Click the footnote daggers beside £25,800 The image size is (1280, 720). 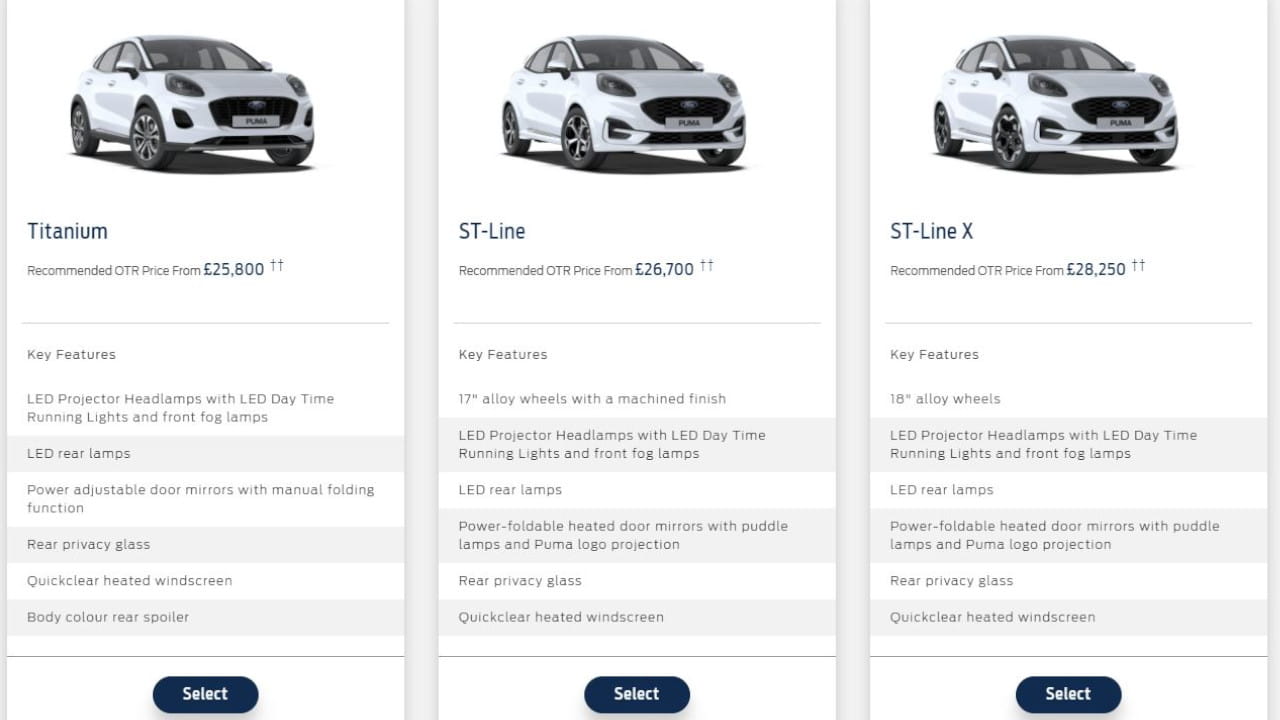(277, 265)
